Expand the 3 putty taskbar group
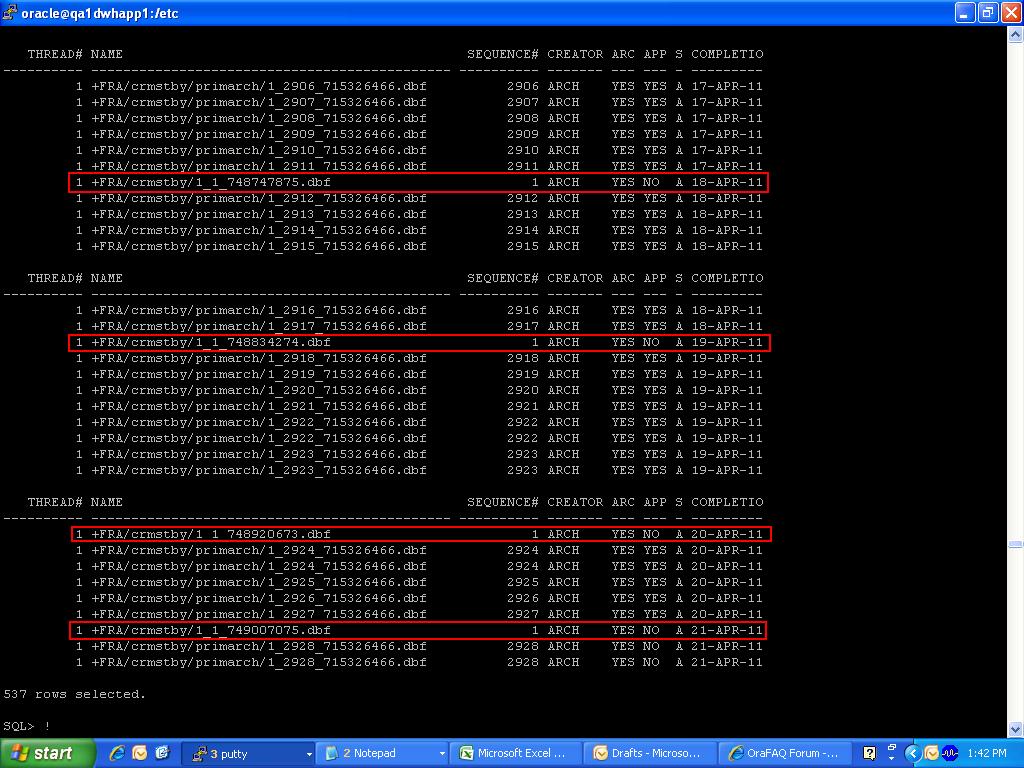Image resolution: width=1024 pixels, height=768 pixels. [x=308, y=754]
